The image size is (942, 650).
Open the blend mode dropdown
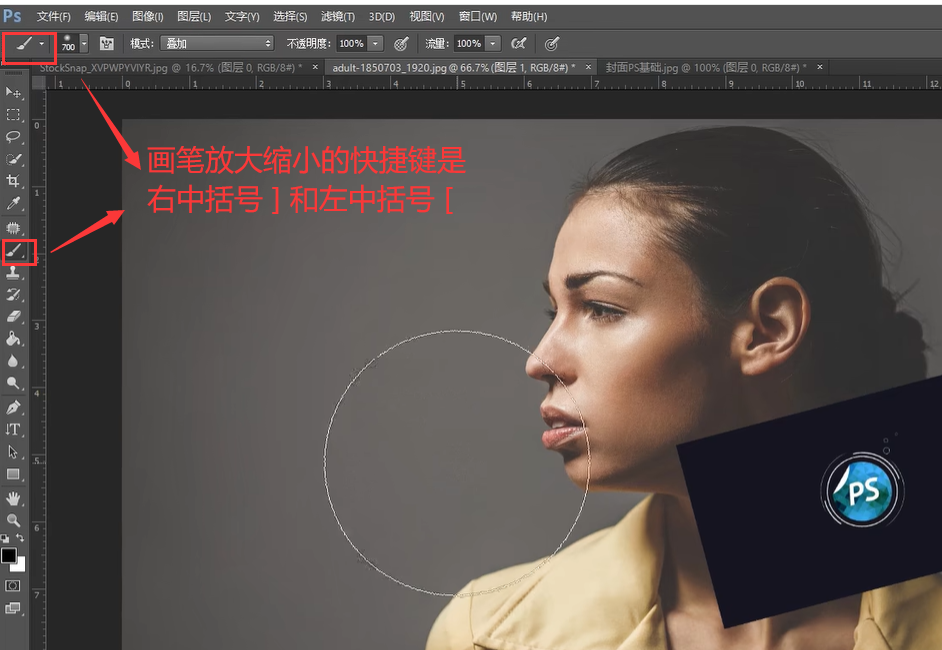coord(218,44)
